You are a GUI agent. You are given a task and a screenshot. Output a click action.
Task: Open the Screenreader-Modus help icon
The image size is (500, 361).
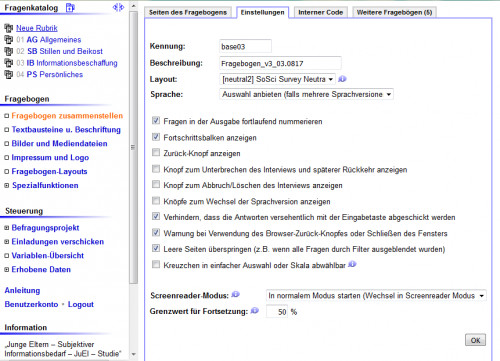[236, 294]
